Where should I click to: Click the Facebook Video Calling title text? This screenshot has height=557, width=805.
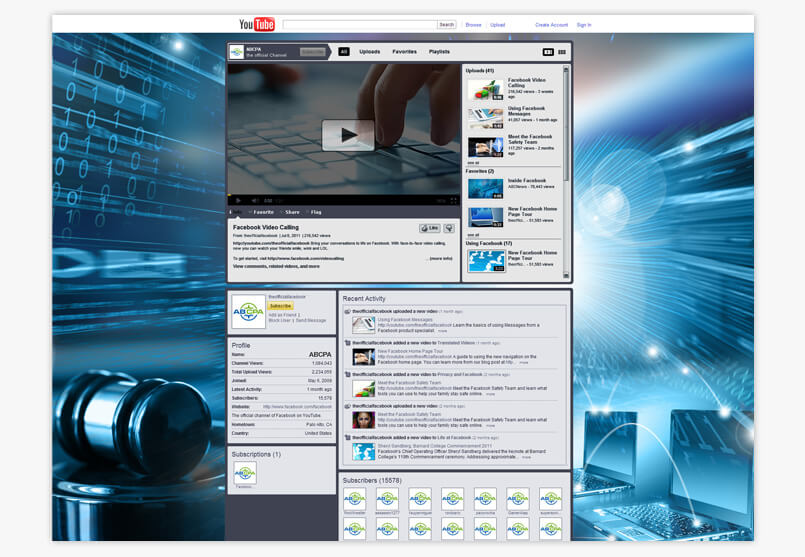pos(266,227)
